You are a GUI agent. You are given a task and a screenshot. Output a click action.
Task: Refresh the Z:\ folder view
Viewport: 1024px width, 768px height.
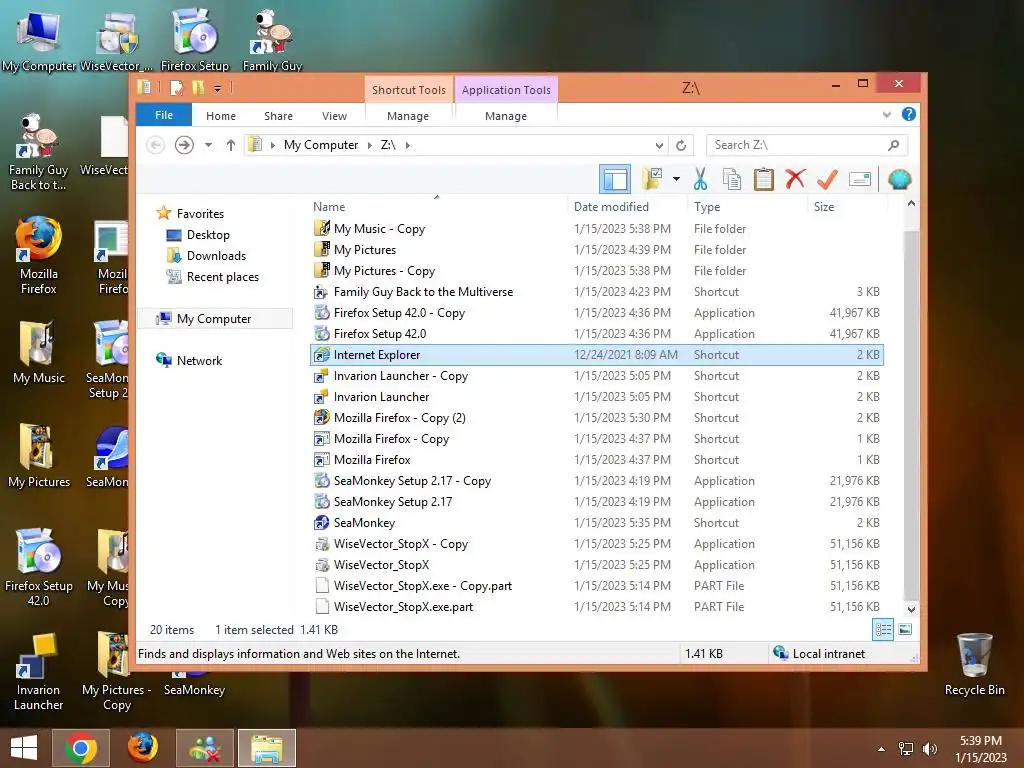tap(681, 145)
